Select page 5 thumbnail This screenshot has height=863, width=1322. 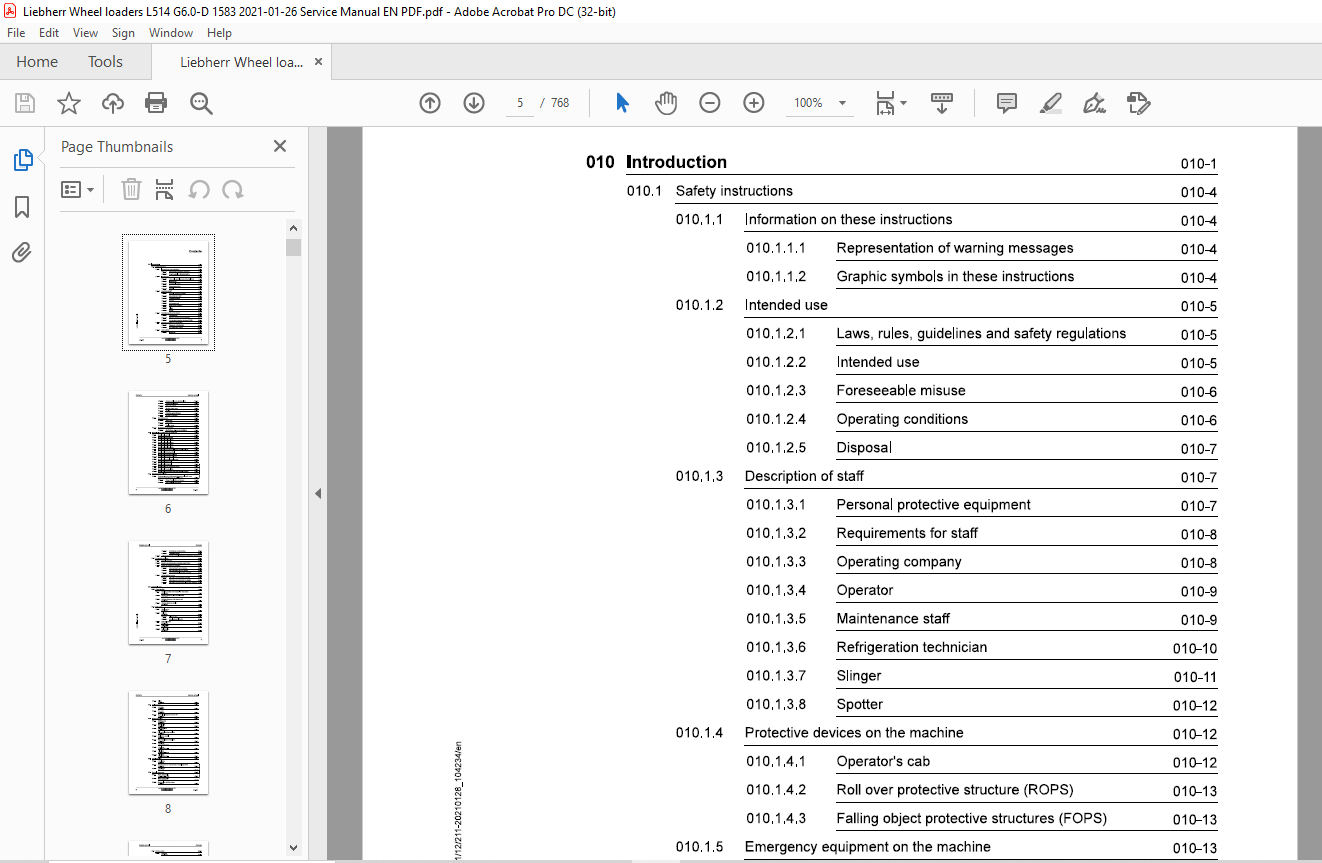click(x=168, y=293)
